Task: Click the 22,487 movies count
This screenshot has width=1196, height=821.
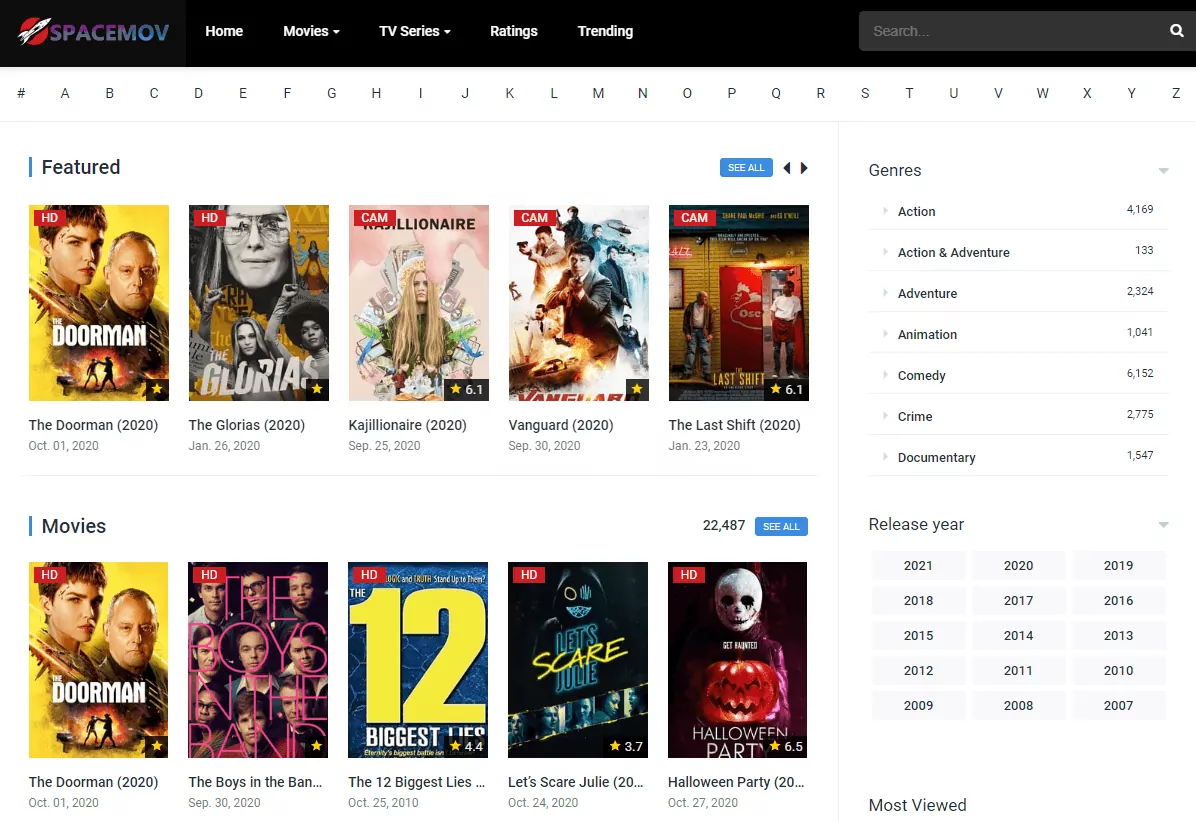Action: 724,526
